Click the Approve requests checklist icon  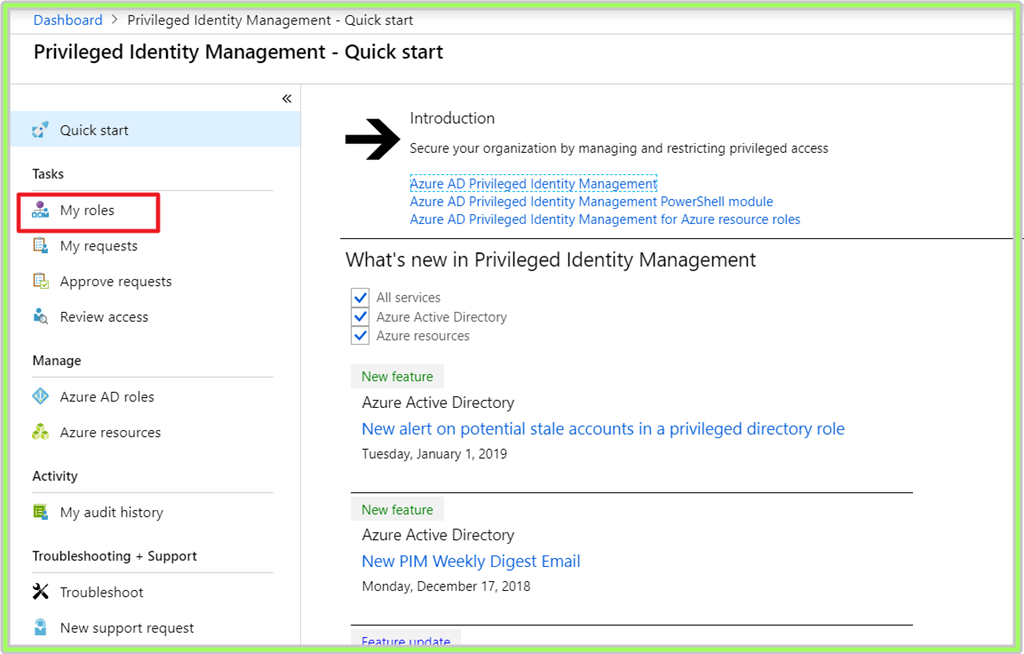pyautogui.click(x=40, y=281)
